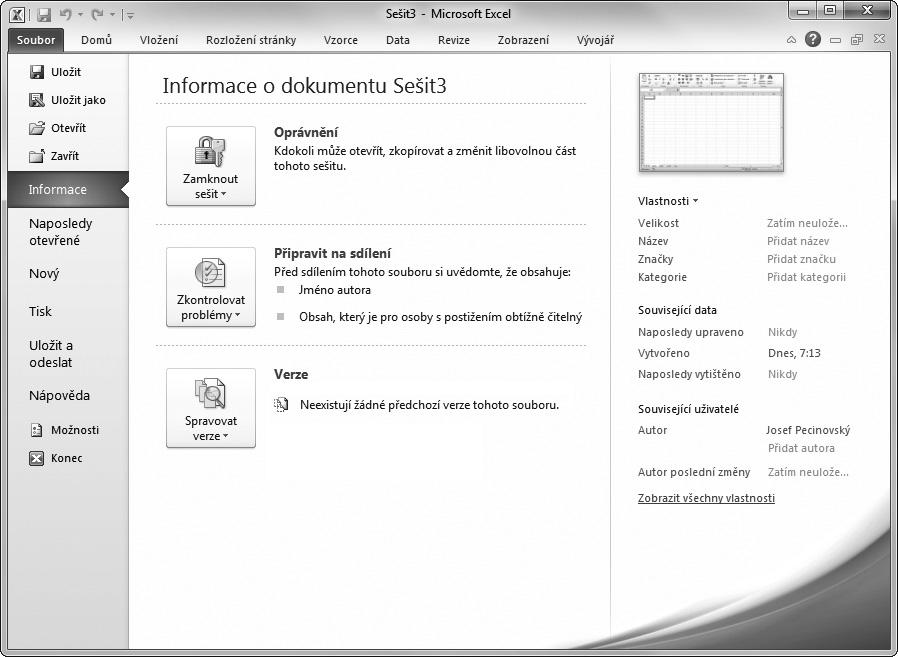
Task: Click the Přidat název field
Action: (x=798, y=241)
